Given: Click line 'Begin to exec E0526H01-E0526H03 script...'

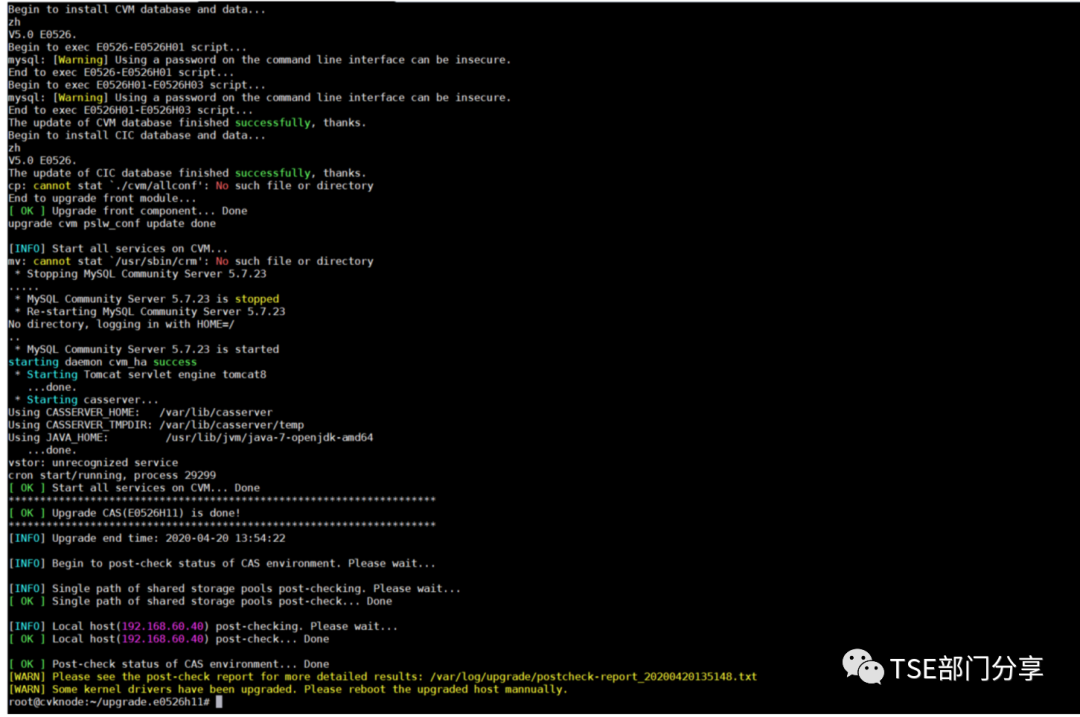Looking at the screenshot, I should pyautogui.click(x=136, y=85).
